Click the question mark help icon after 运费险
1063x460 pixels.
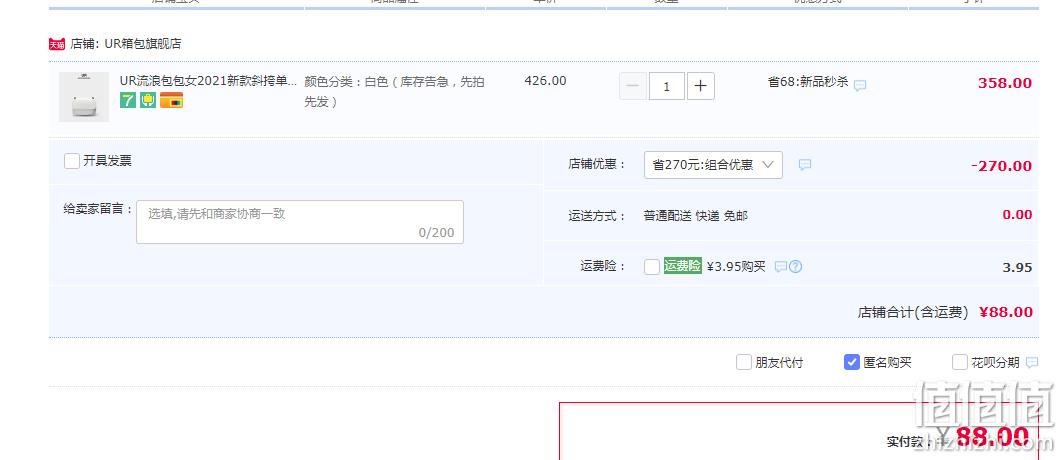[796, 267]
